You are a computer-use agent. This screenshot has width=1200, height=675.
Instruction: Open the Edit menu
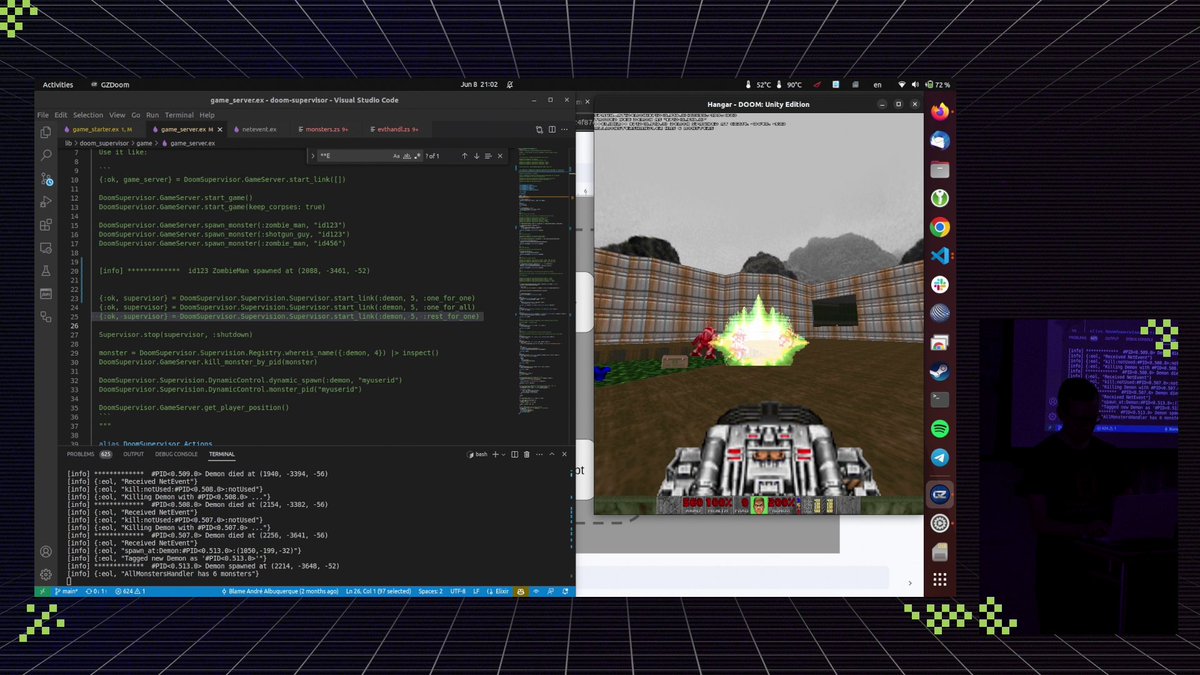pos(61,115)
